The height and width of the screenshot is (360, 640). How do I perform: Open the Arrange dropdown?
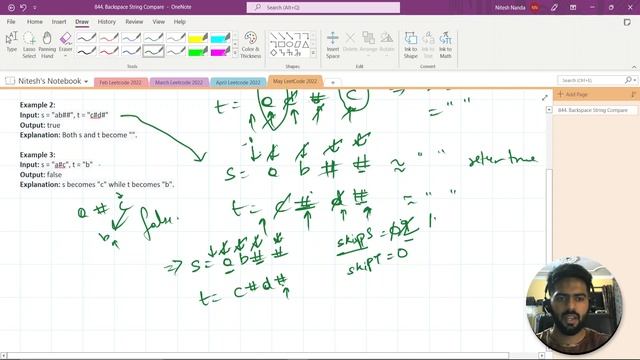point(368,43)
